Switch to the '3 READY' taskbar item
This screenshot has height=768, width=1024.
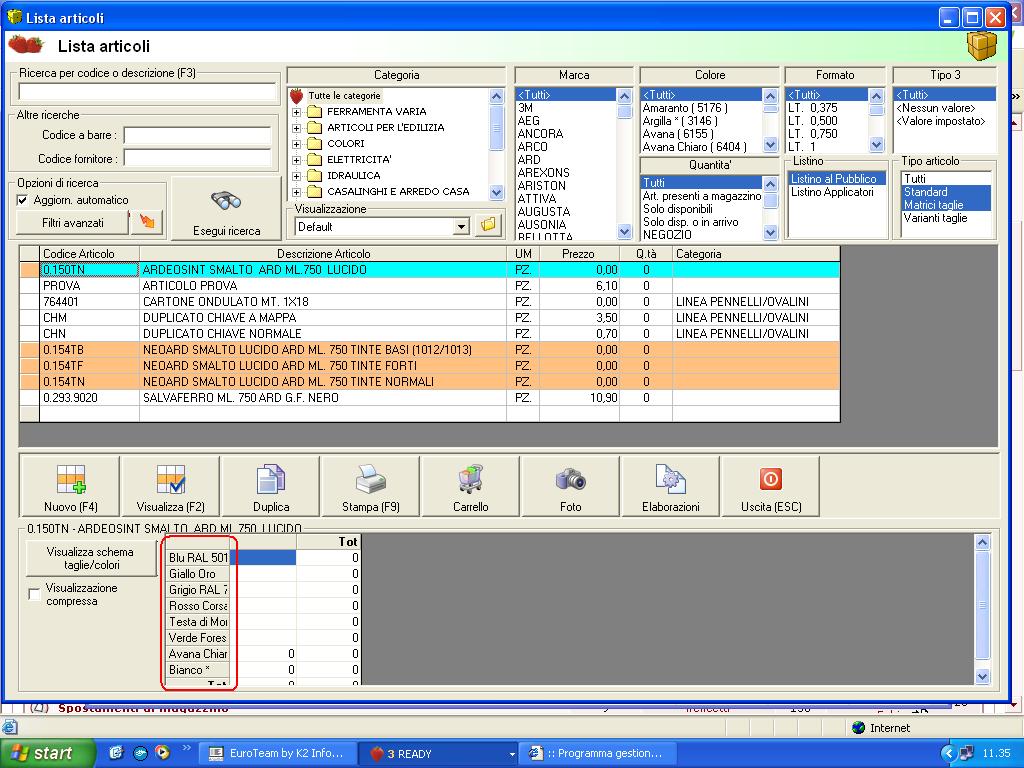click(x=438, y=754)
